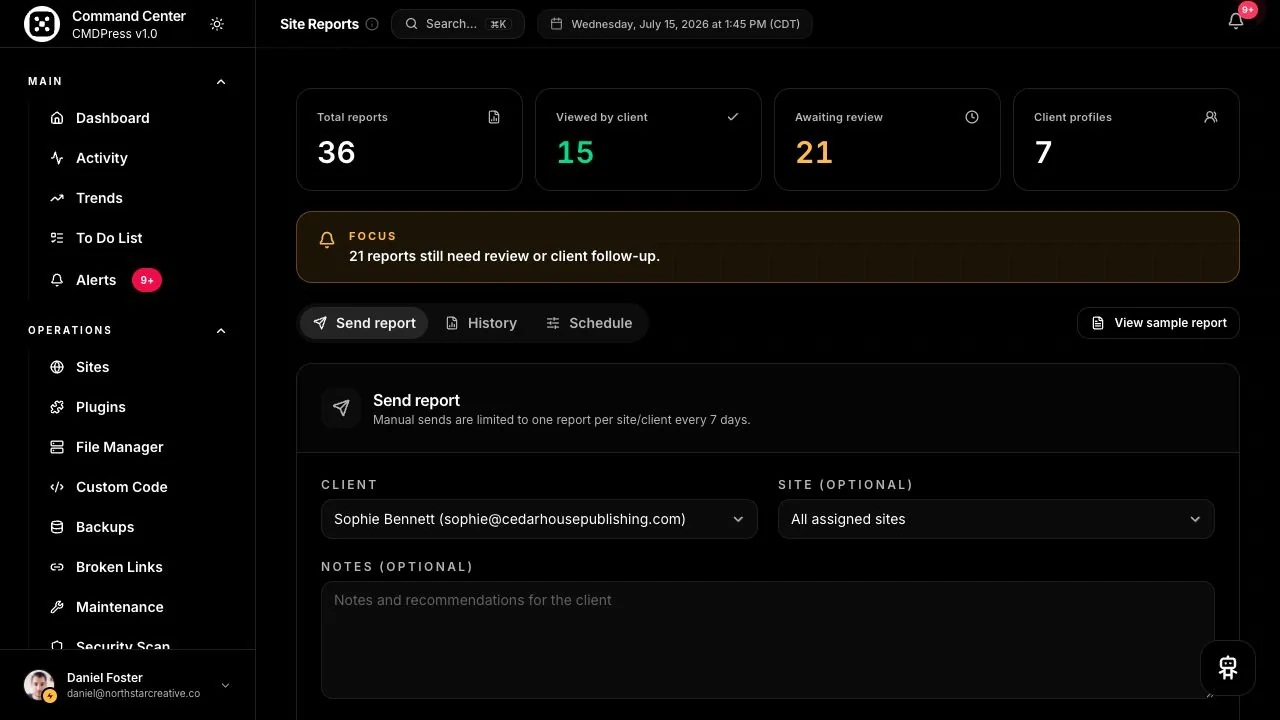Click the Total reports value 36
The image size is (1280, 720).
(336, 152)
